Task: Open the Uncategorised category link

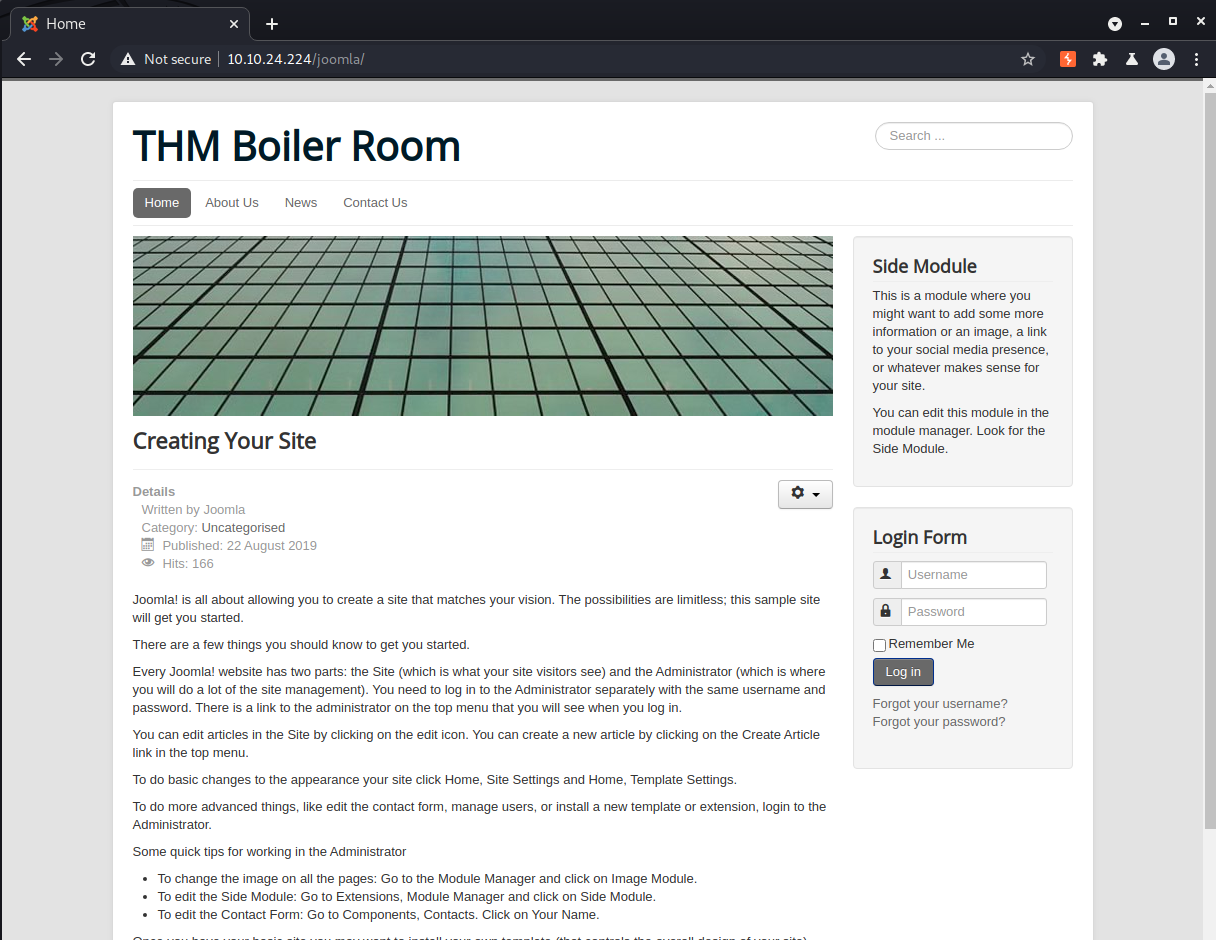Action: tap(243, 527)
